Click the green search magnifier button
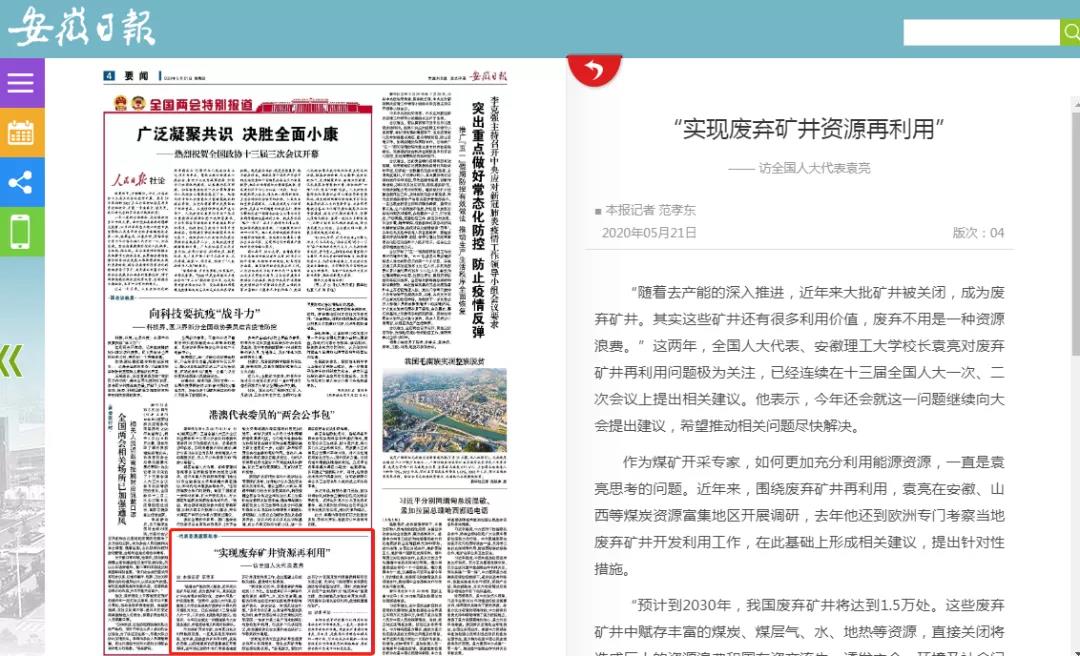 pyautogui.click(x=1069, y=32)
